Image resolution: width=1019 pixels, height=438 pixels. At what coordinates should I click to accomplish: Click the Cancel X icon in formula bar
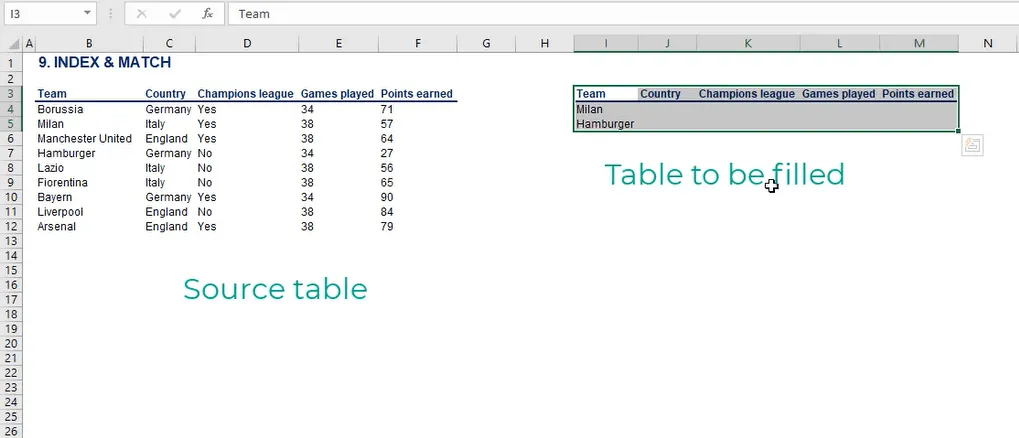pyautogui.click(x=141, y=13)
